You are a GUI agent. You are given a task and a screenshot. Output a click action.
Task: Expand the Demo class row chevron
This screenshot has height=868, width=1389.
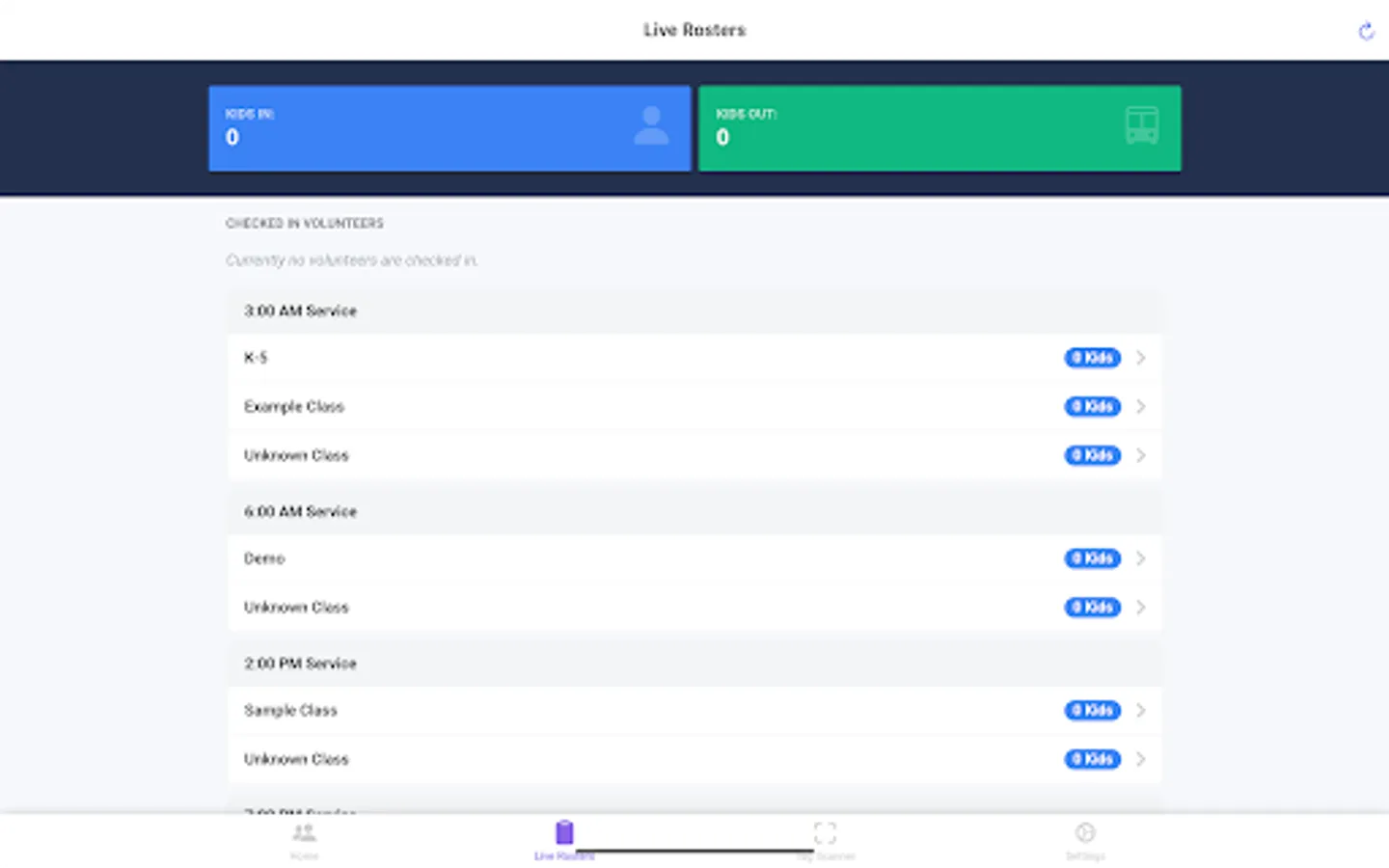pos(1140,558)
